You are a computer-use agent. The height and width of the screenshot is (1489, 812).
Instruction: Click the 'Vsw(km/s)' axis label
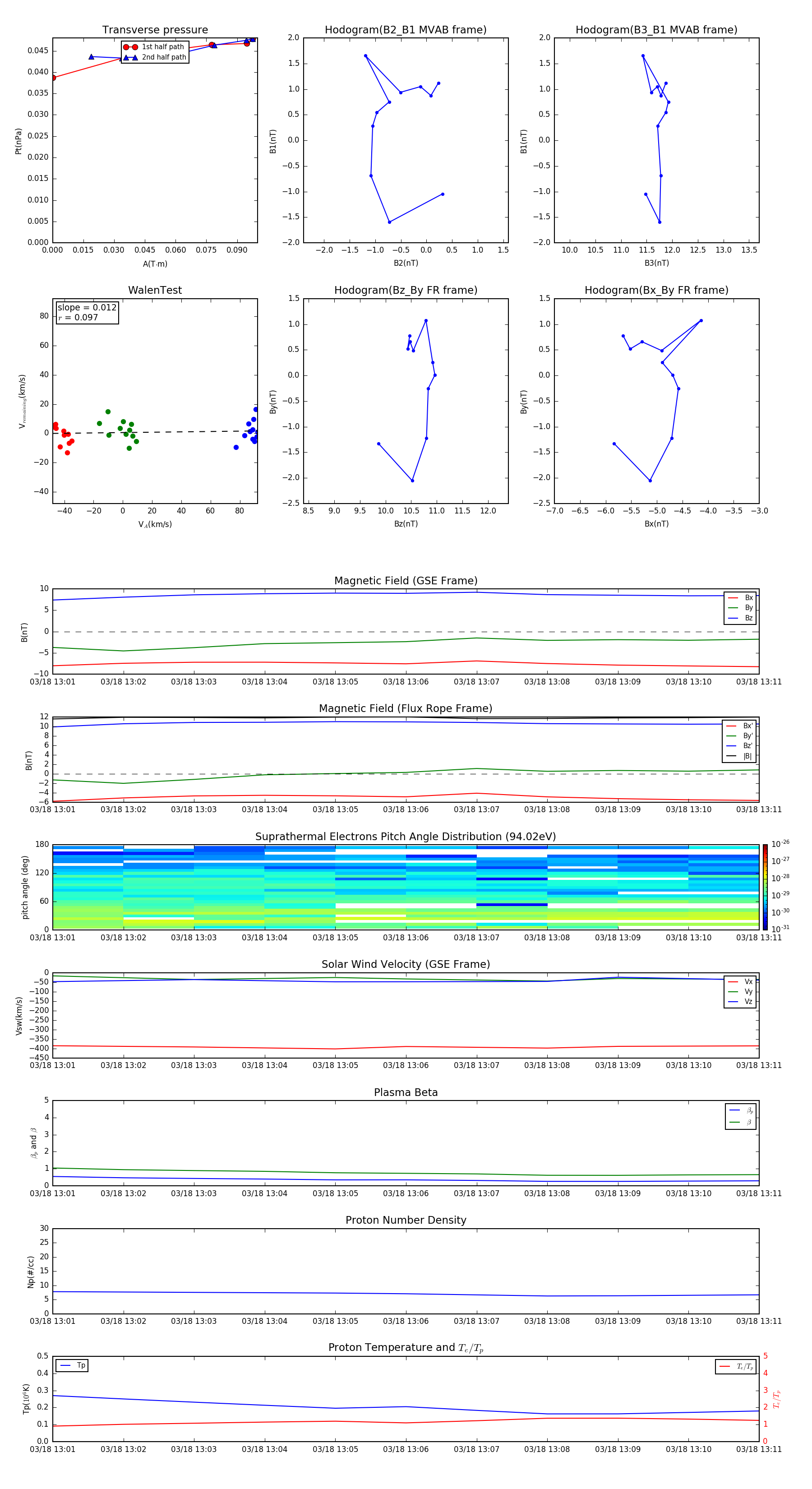[19, 1016]
